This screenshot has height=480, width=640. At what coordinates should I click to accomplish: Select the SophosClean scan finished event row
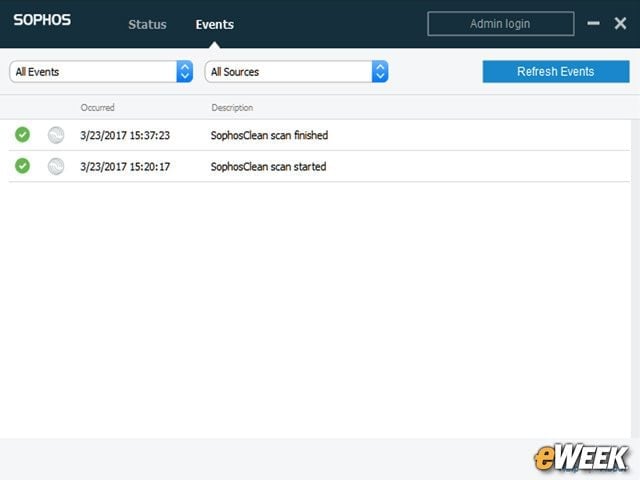pyautogui.click(x=319, y=135)
